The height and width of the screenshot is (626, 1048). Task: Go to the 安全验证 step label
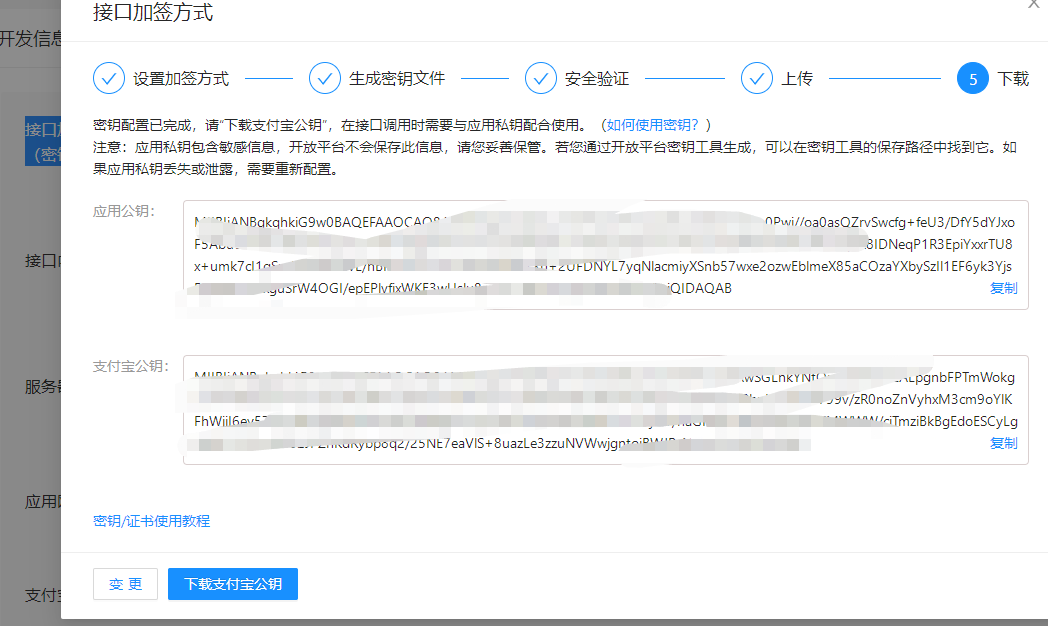coord(597,79)
